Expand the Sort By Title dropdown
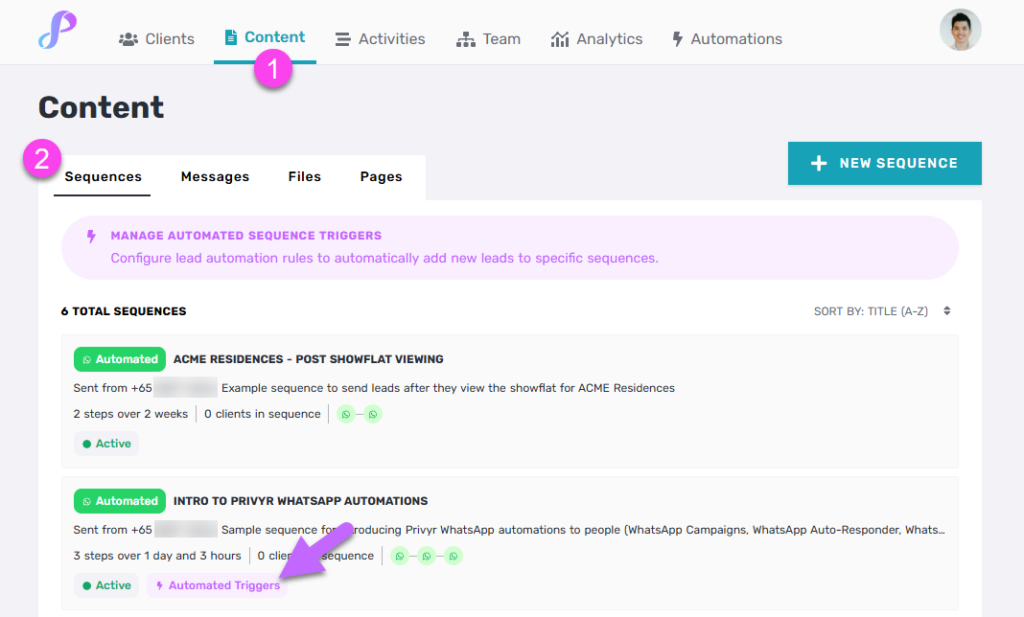 pyautogui.click(x=882, y=312)
